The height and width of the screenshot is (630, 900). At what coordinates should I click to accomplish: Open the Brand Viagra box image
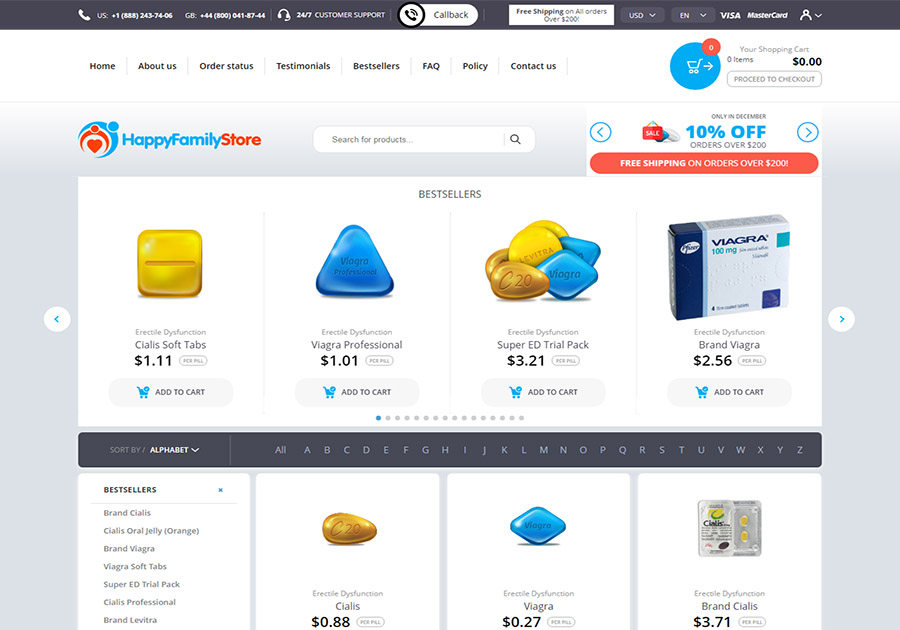pyautogui.click(x=728, y=267)
